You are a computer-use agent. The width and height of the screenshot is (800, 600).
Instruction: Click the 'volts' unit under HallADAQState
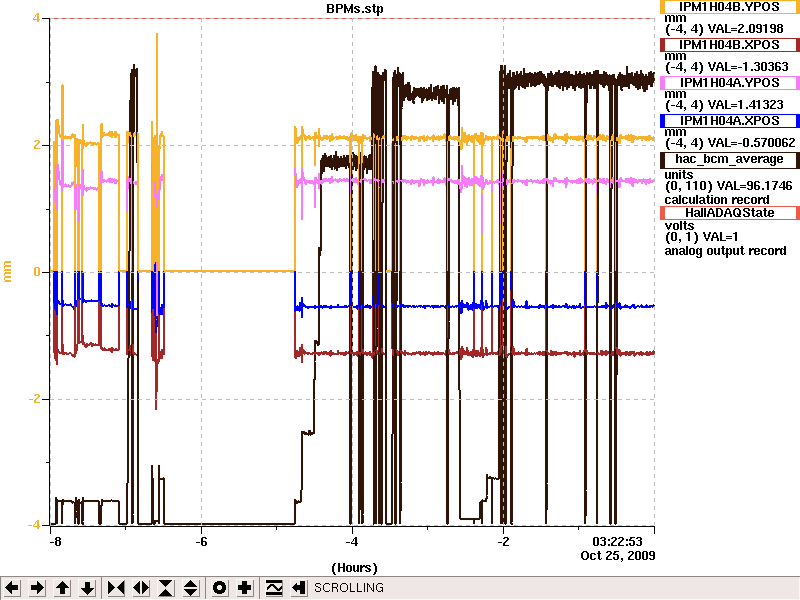679,226
